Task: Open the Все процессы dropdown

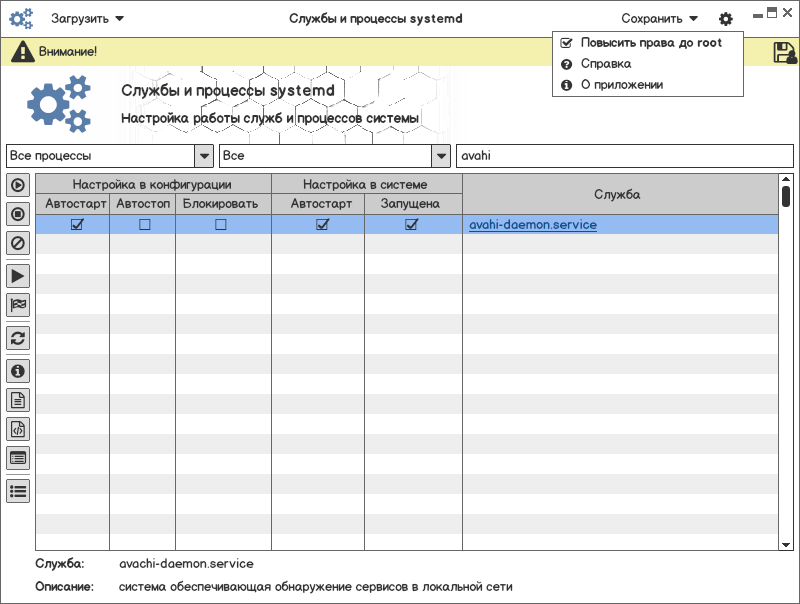Action: (204, 156)
